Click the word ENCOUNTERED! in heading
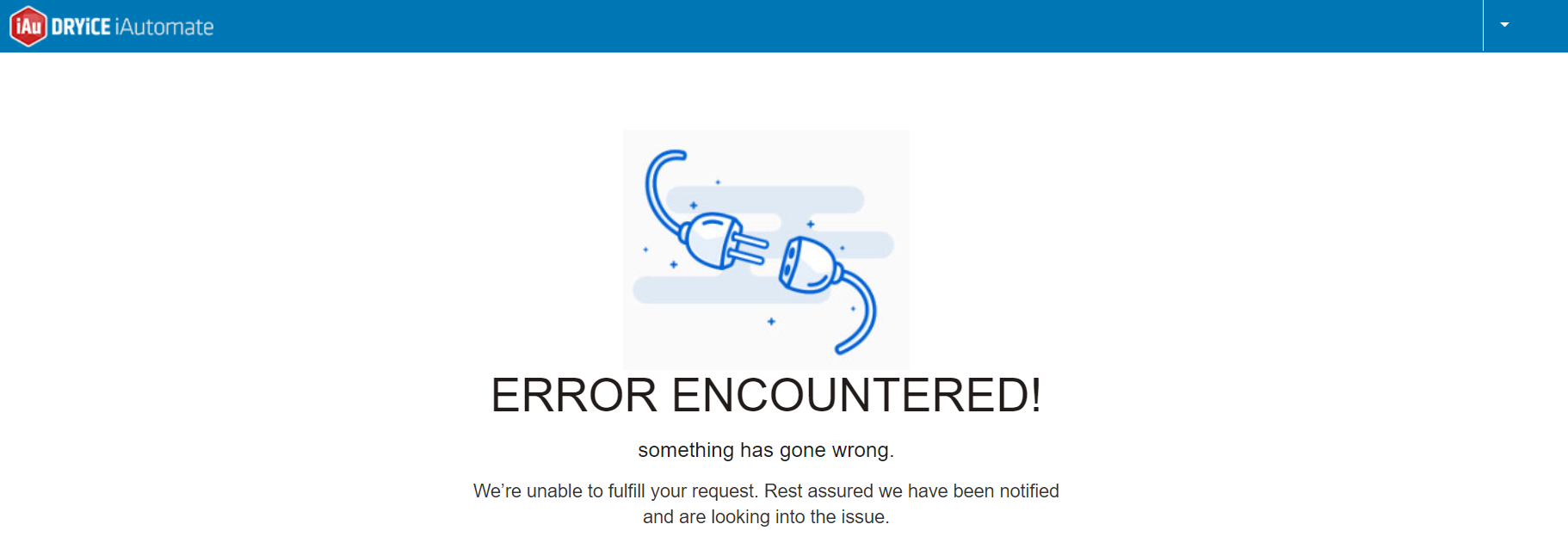The image size is (1568, 549). click(856, 395)
